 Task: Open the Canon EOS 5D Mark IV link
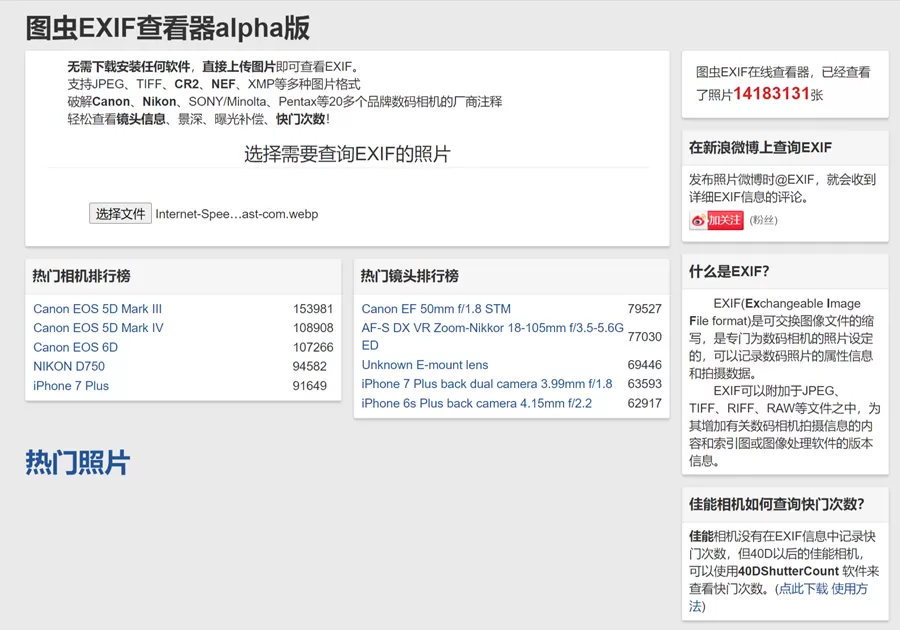(x=98, y=328)
